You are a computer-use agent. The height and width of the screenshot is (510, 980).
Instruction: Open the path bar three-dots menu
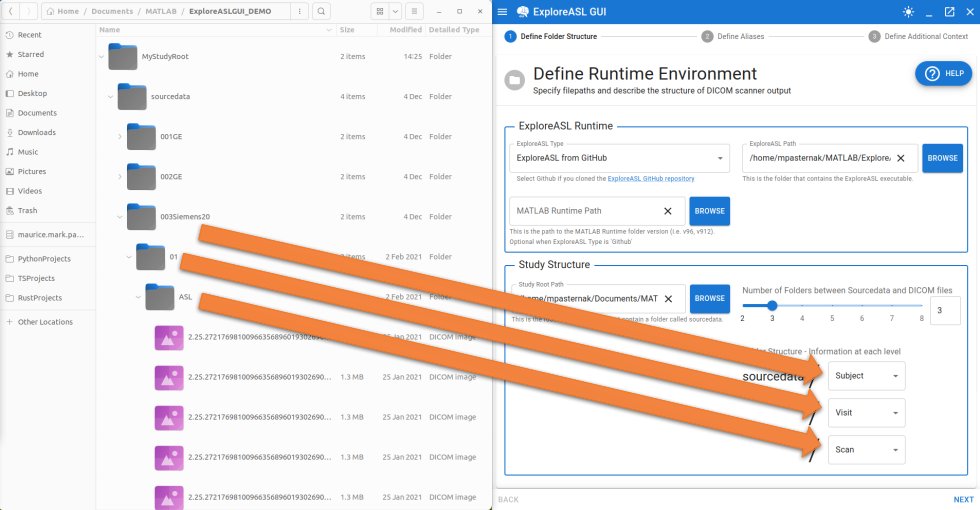pos(300,11)
